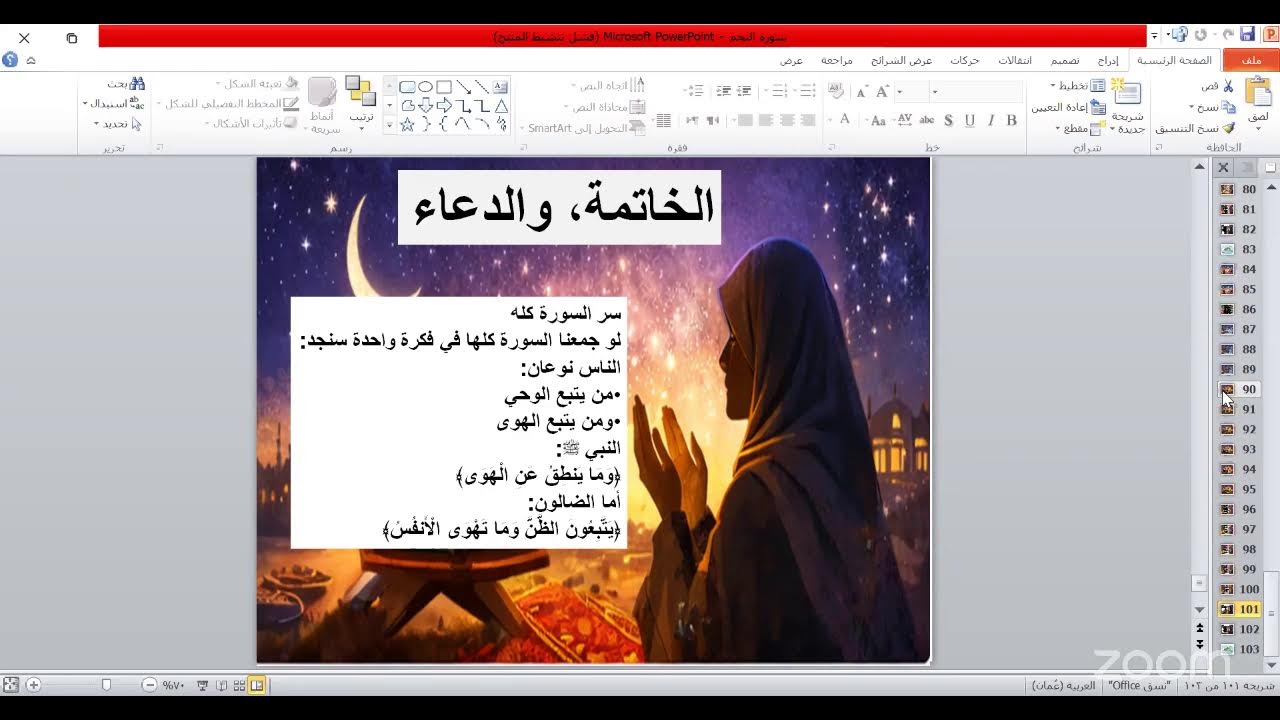Open the Shape Fill (تعبئة الشكل) dropdown
Image resolution: width=1280 pixels, height=720 pixels.
pyautogui.click(x=256, y=83)
